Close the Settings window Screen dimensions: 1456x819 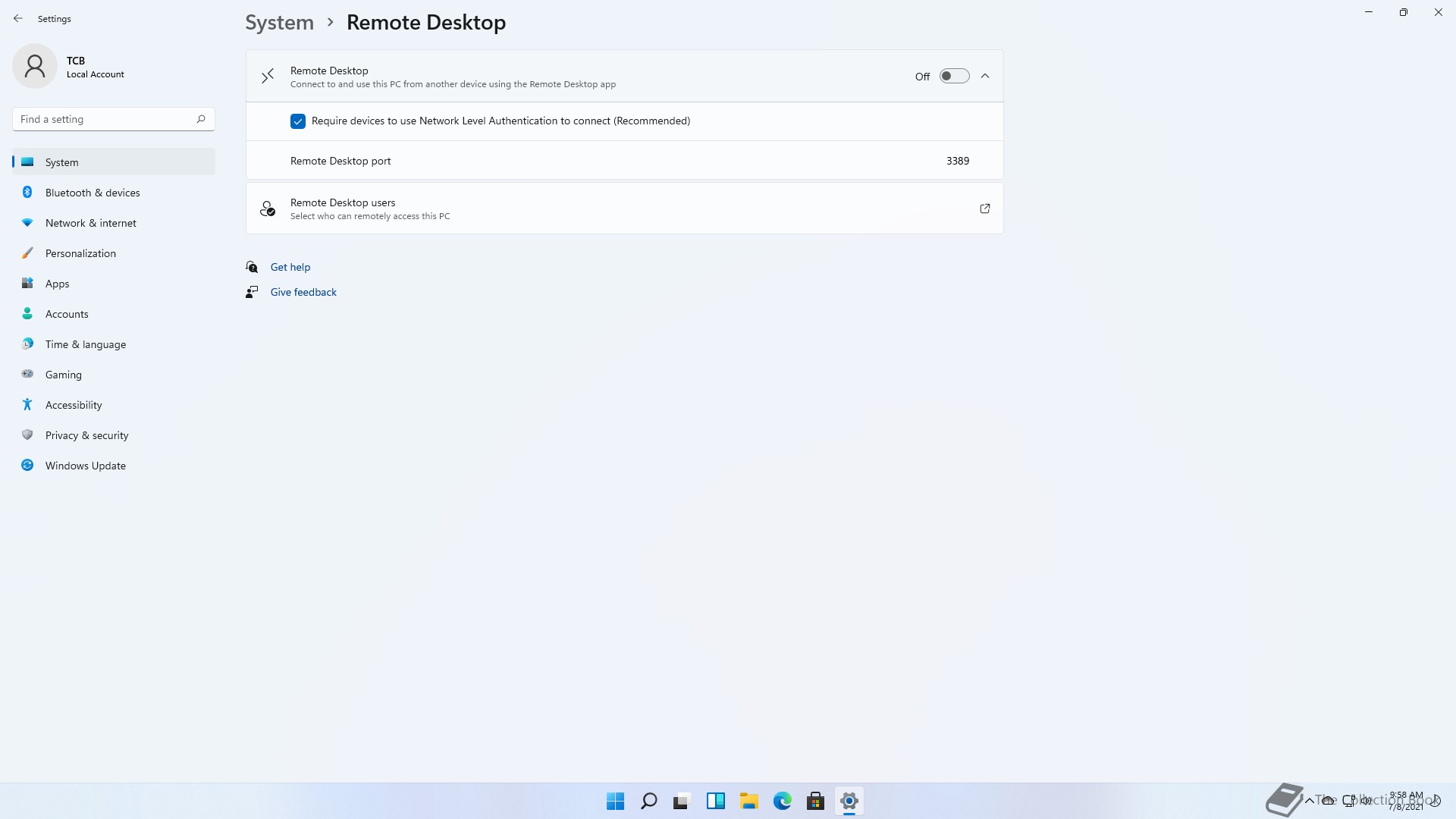click(1439, 12)
